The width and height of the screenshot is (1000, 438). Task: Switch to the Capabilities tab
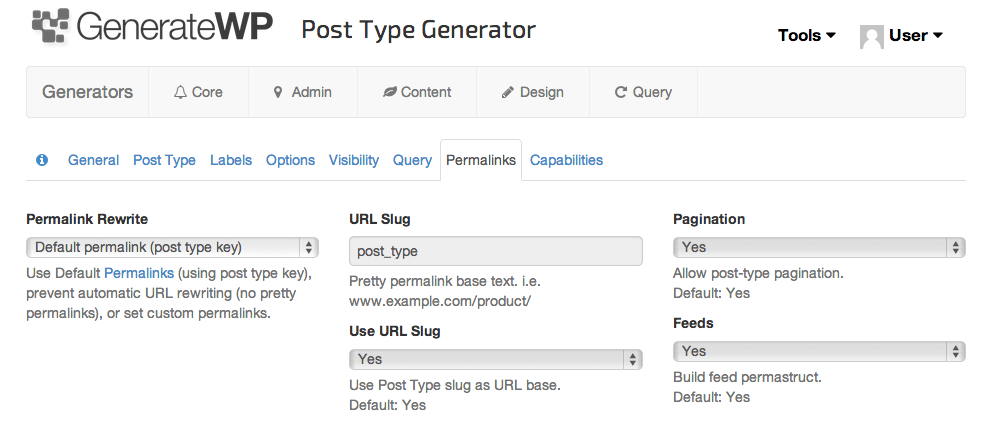pos(566,160)
